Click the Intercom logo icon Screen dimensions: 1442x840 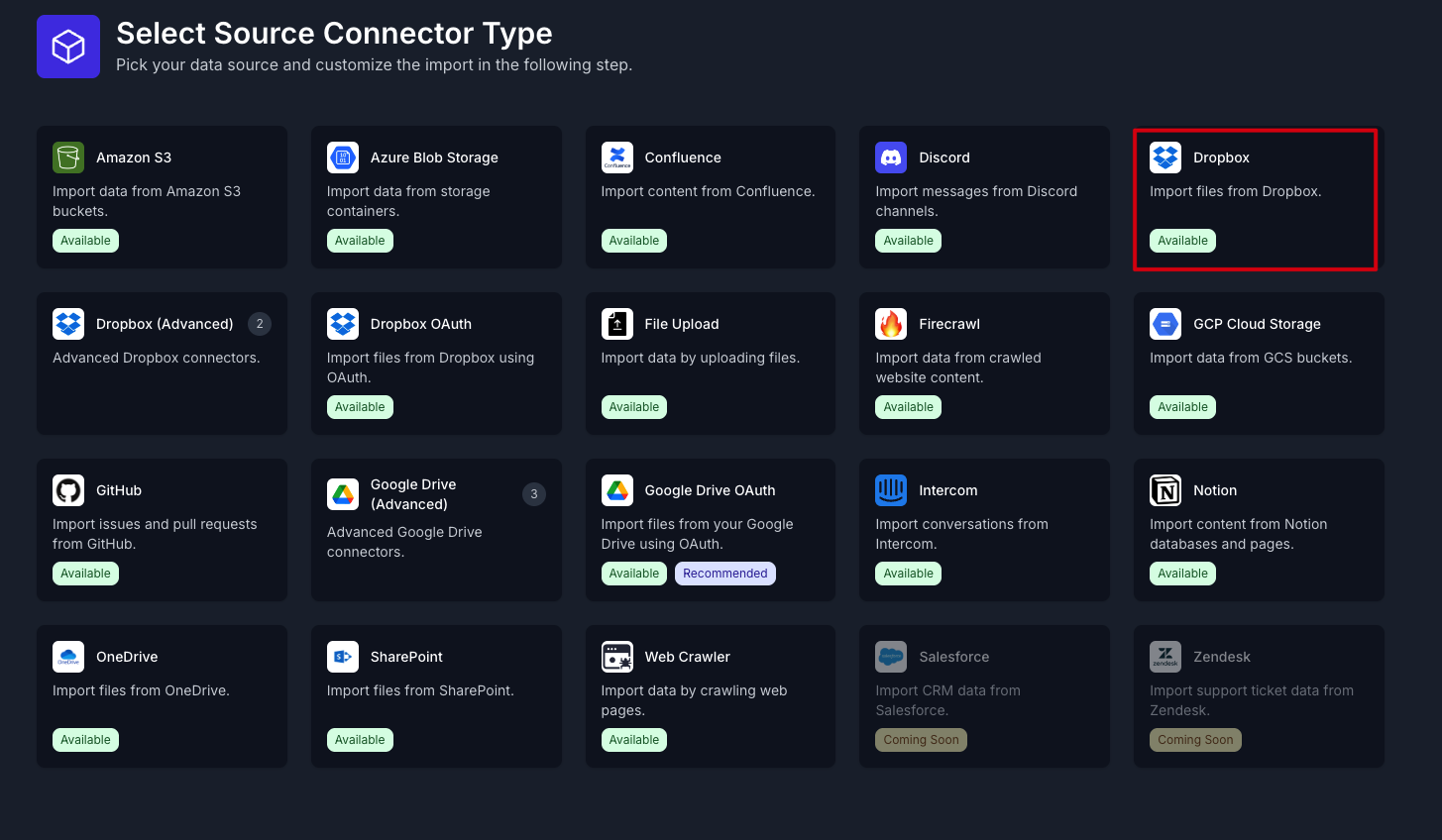(891, 490)
